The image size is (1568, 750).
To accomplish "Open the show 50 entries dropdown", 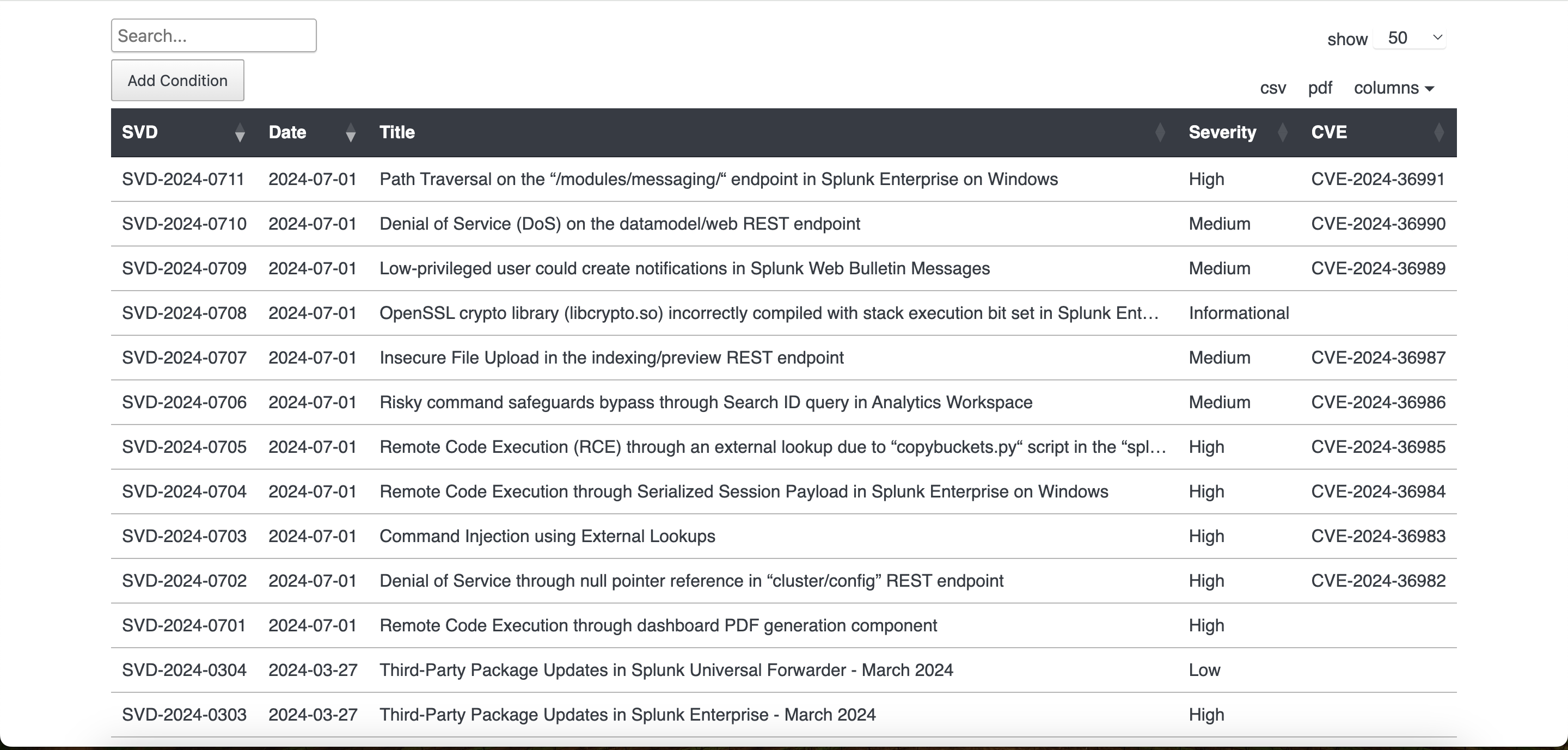I will pos(1410,38).
